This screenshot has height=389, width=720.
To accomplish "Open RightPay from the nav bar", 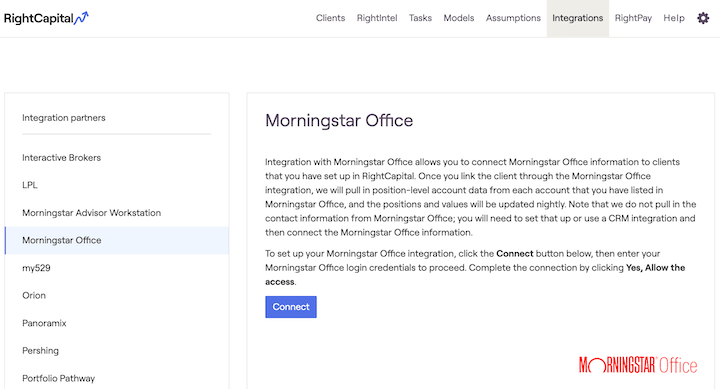I will (633, 18).
